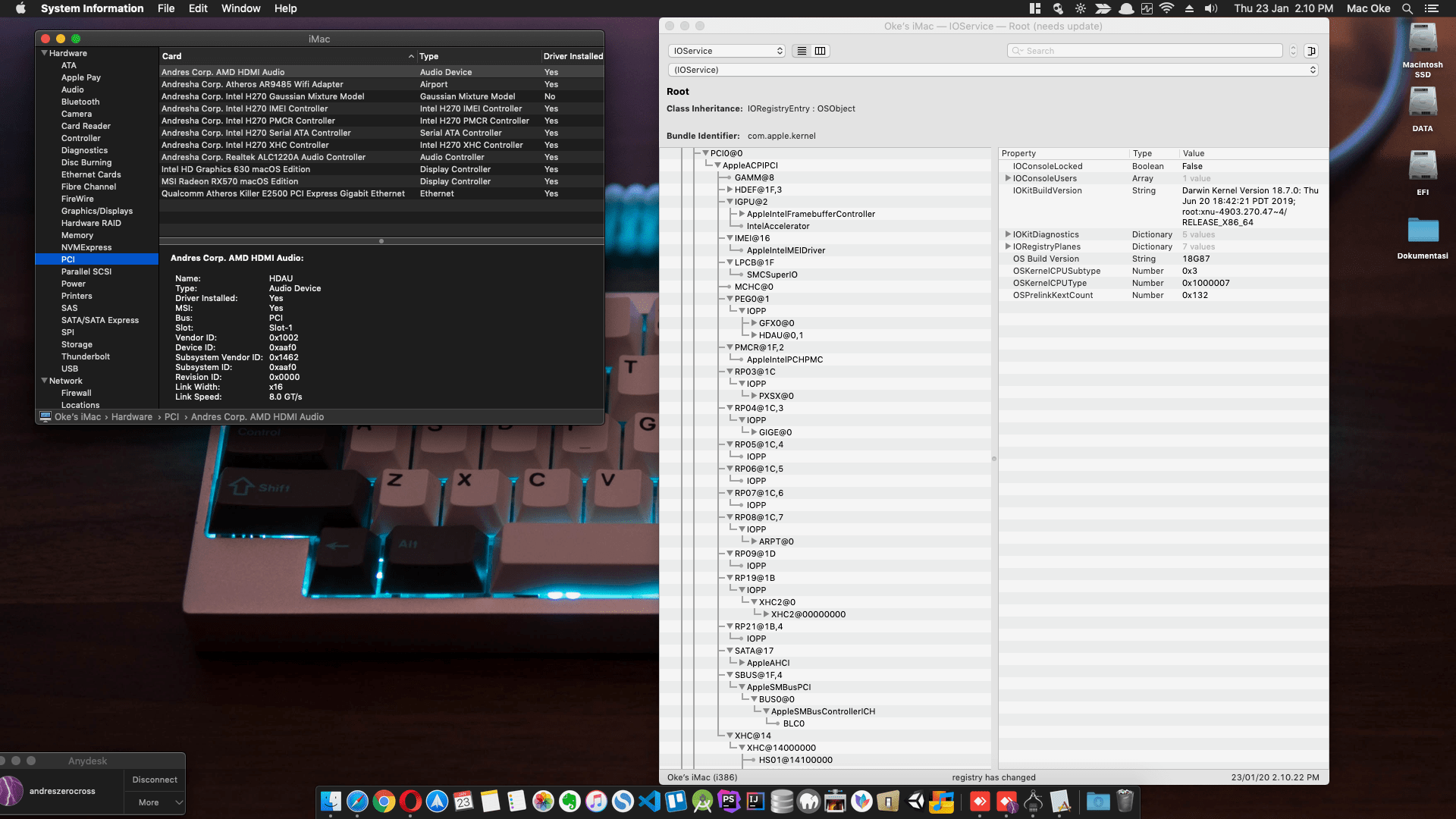1456x819 pixels.
Task: Click the IORegistryExplorer toolbar button beside the search stepper
Action: point(1311,51)
